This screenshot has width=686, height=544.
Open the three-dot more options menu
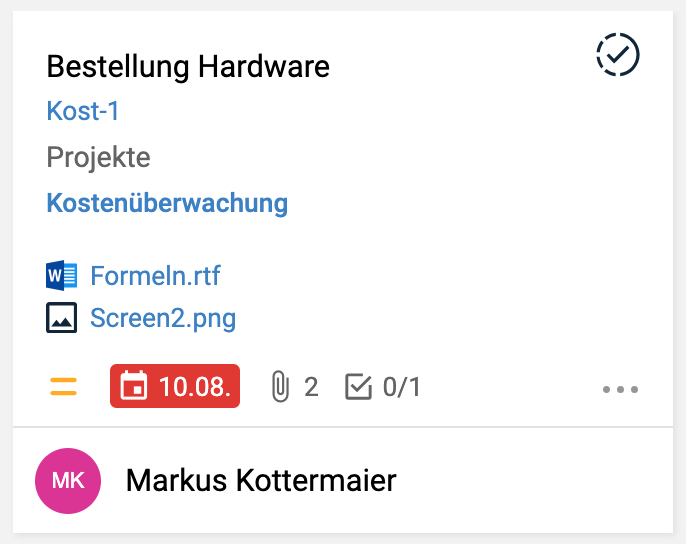(x=620, y=389)
